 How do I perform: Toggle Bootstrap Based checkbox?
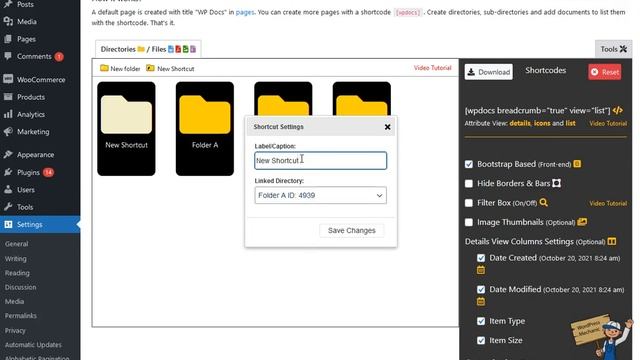pyautogui.click(x=469, y=164)
